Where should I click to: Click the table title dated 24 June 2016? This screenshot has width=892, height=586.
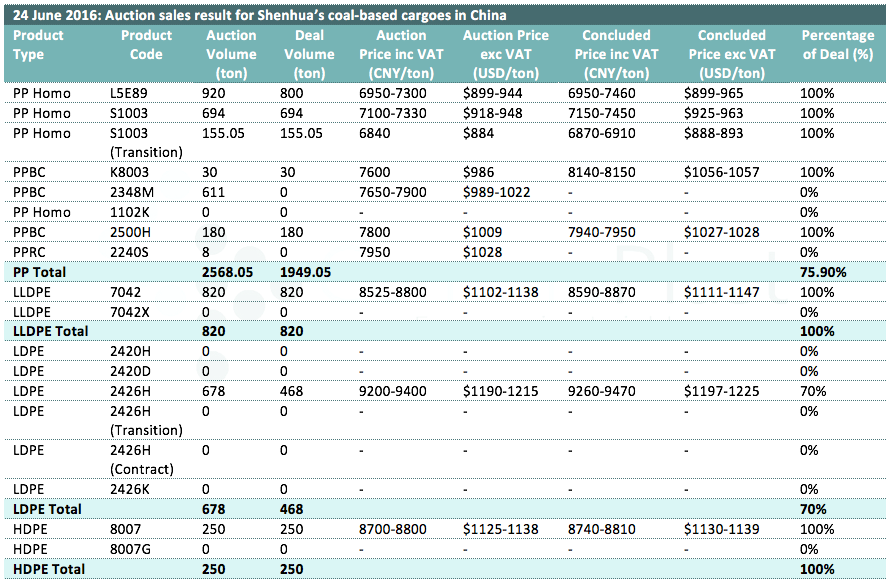tap(259, 15)
